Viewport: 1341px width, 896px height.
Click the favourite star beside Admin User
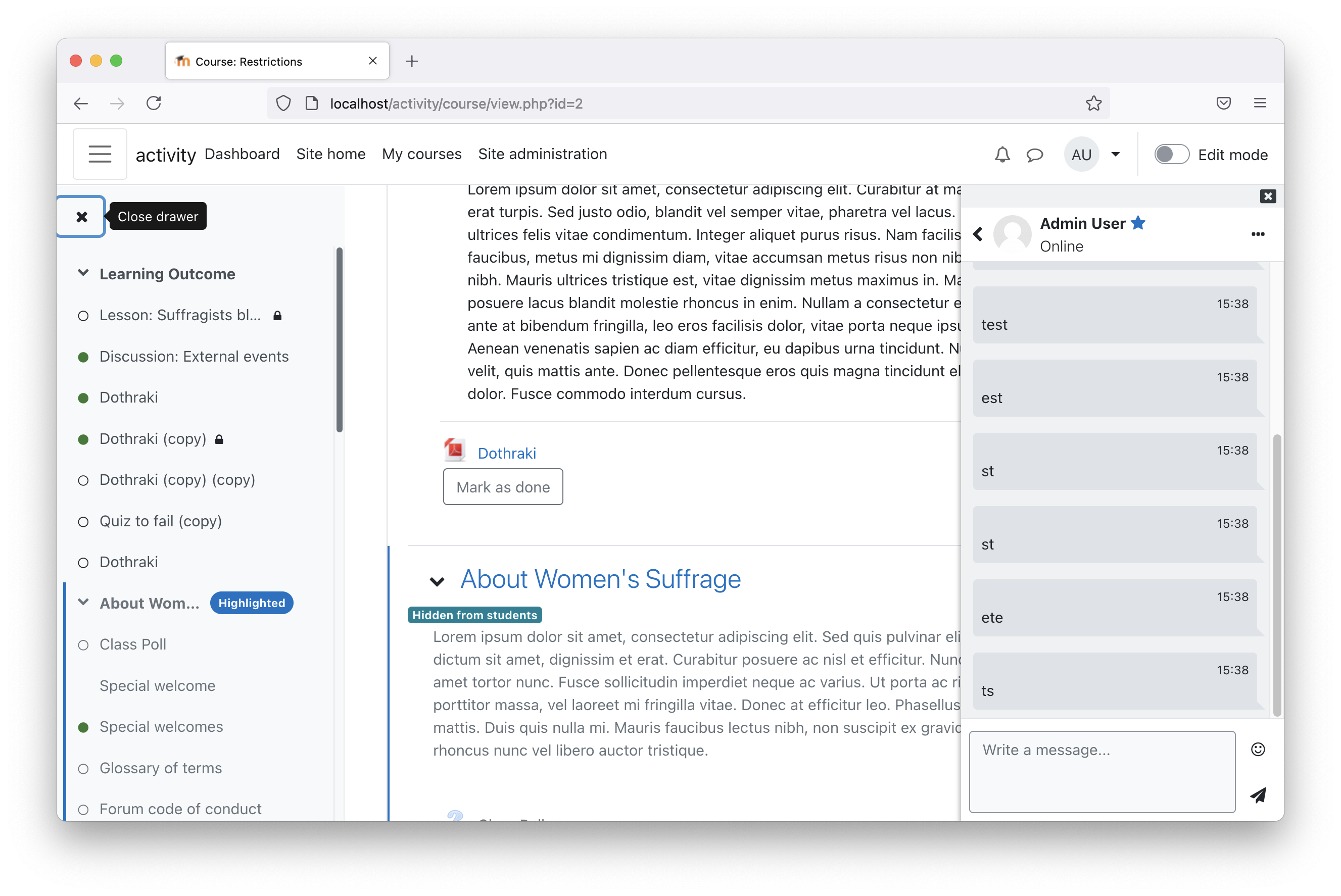1137,223
